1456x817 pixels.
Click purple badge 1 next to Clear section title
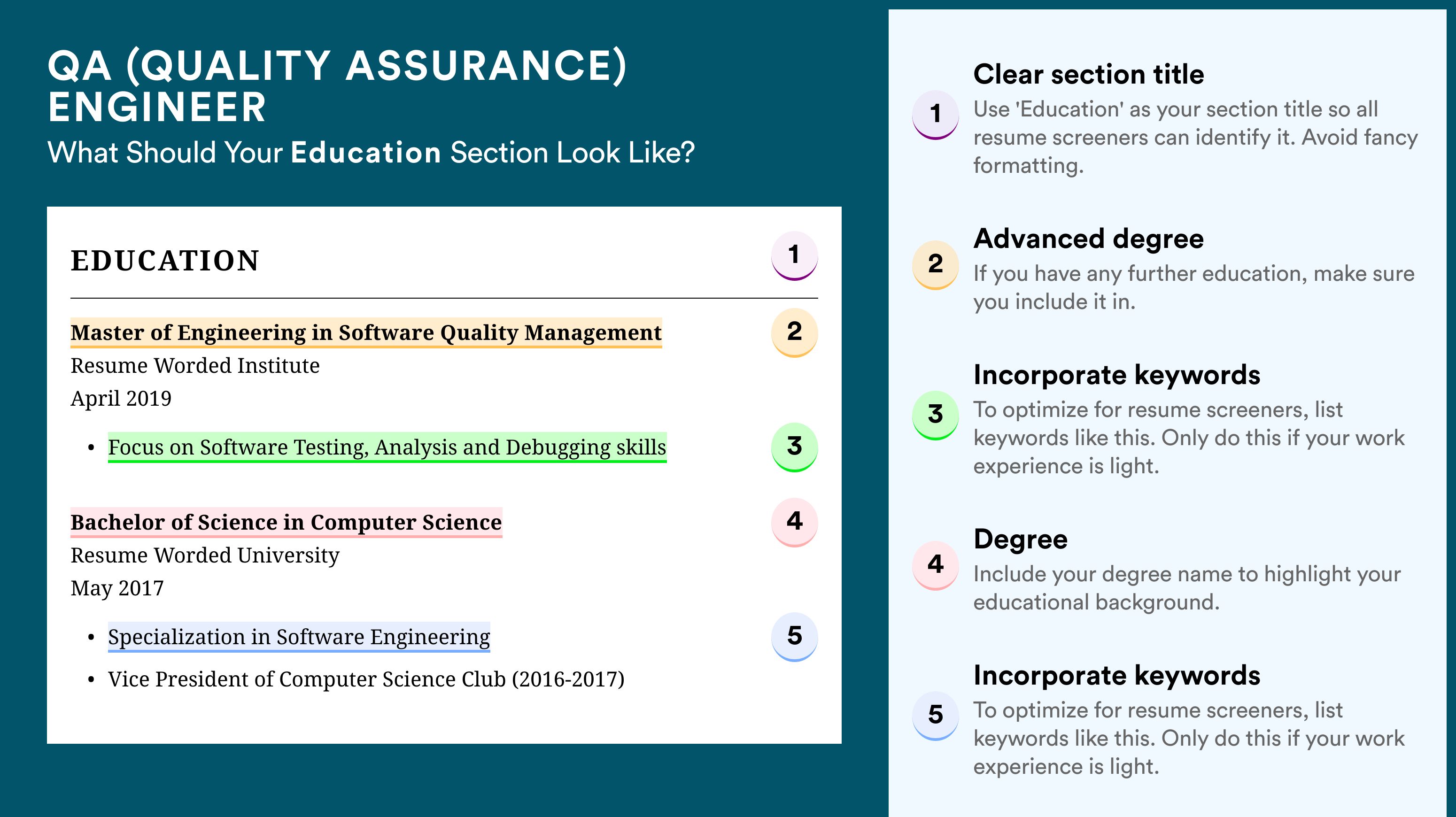point(935,115)
